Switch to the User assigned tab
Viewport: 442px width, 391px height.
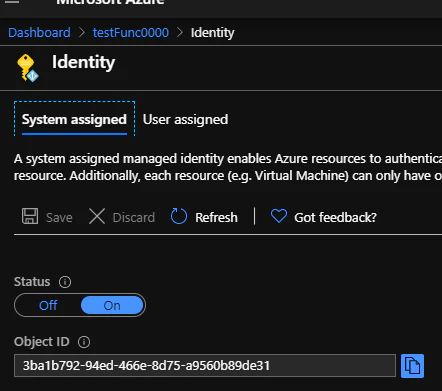185,119
